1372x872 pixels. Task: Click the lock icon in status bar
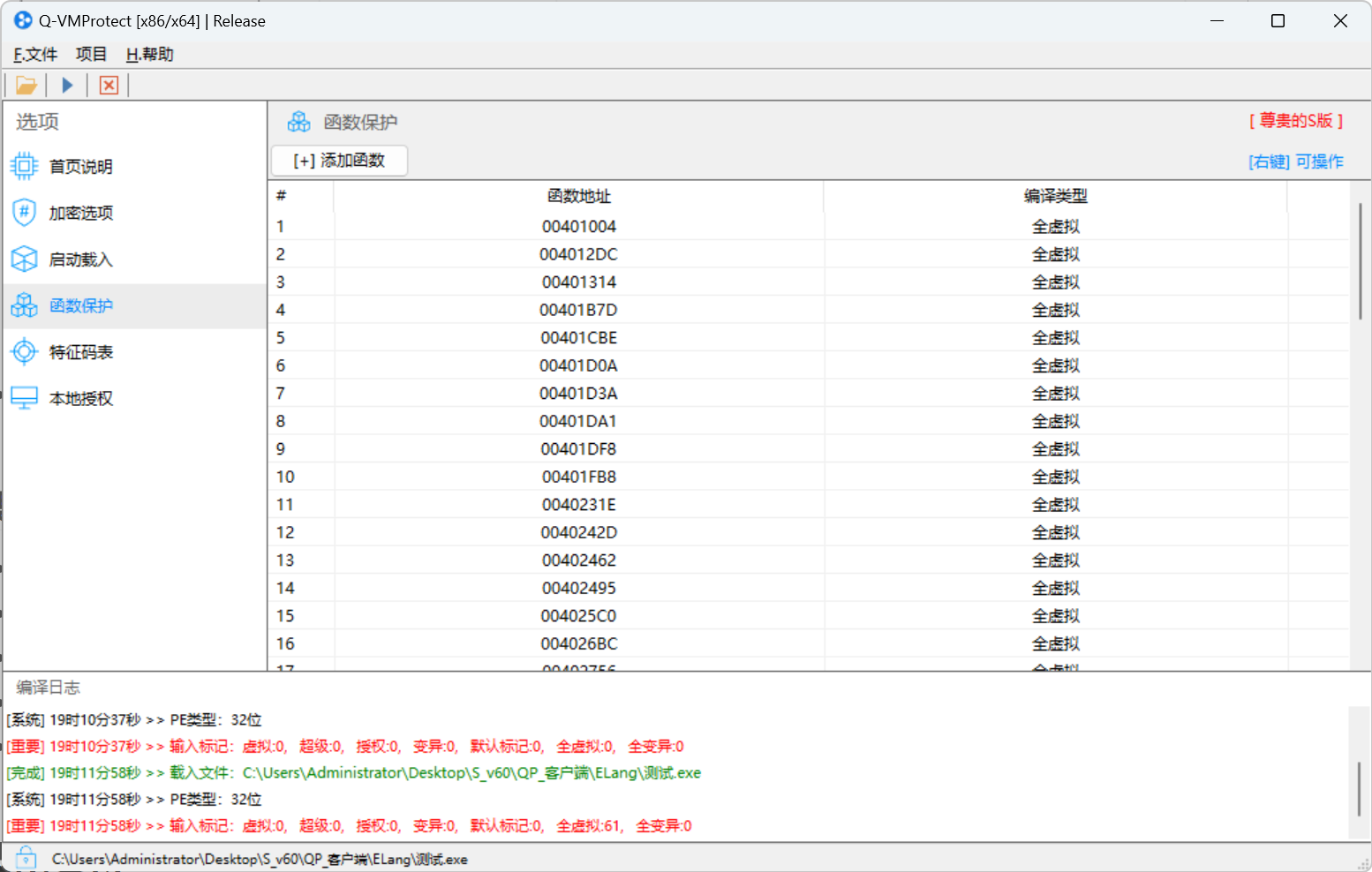(26, 858)
